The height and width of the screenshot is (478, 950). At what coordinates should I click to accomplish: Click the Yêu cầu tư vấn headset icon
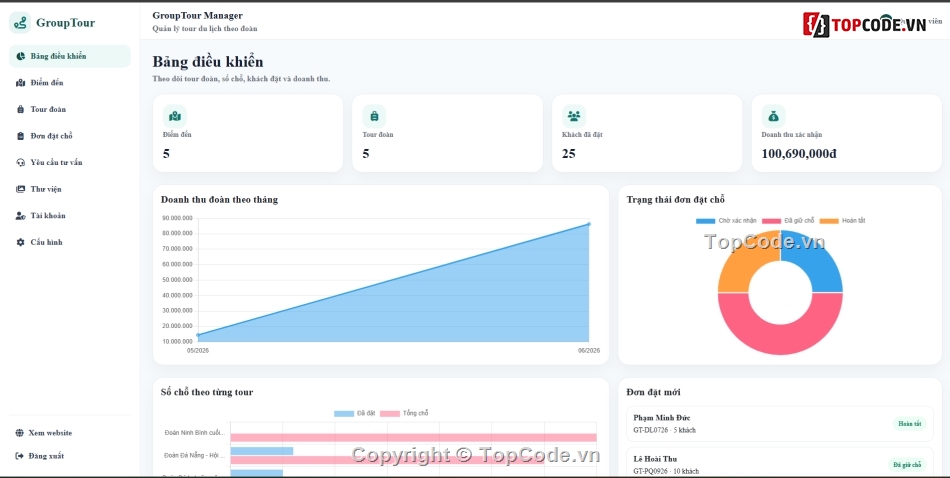coord(20,162)
